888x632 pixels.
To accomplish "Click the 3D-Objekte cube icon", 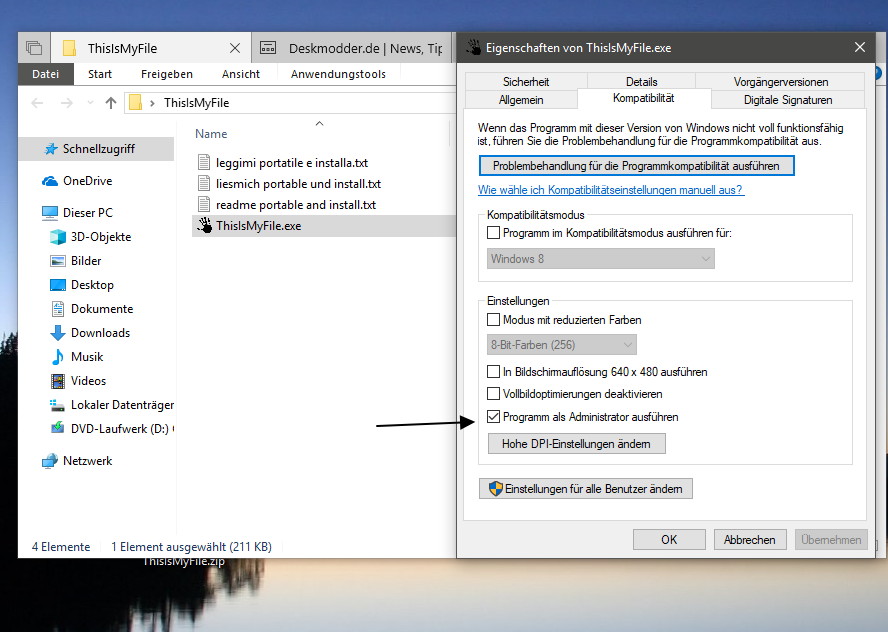I will [x=58, y=237].
